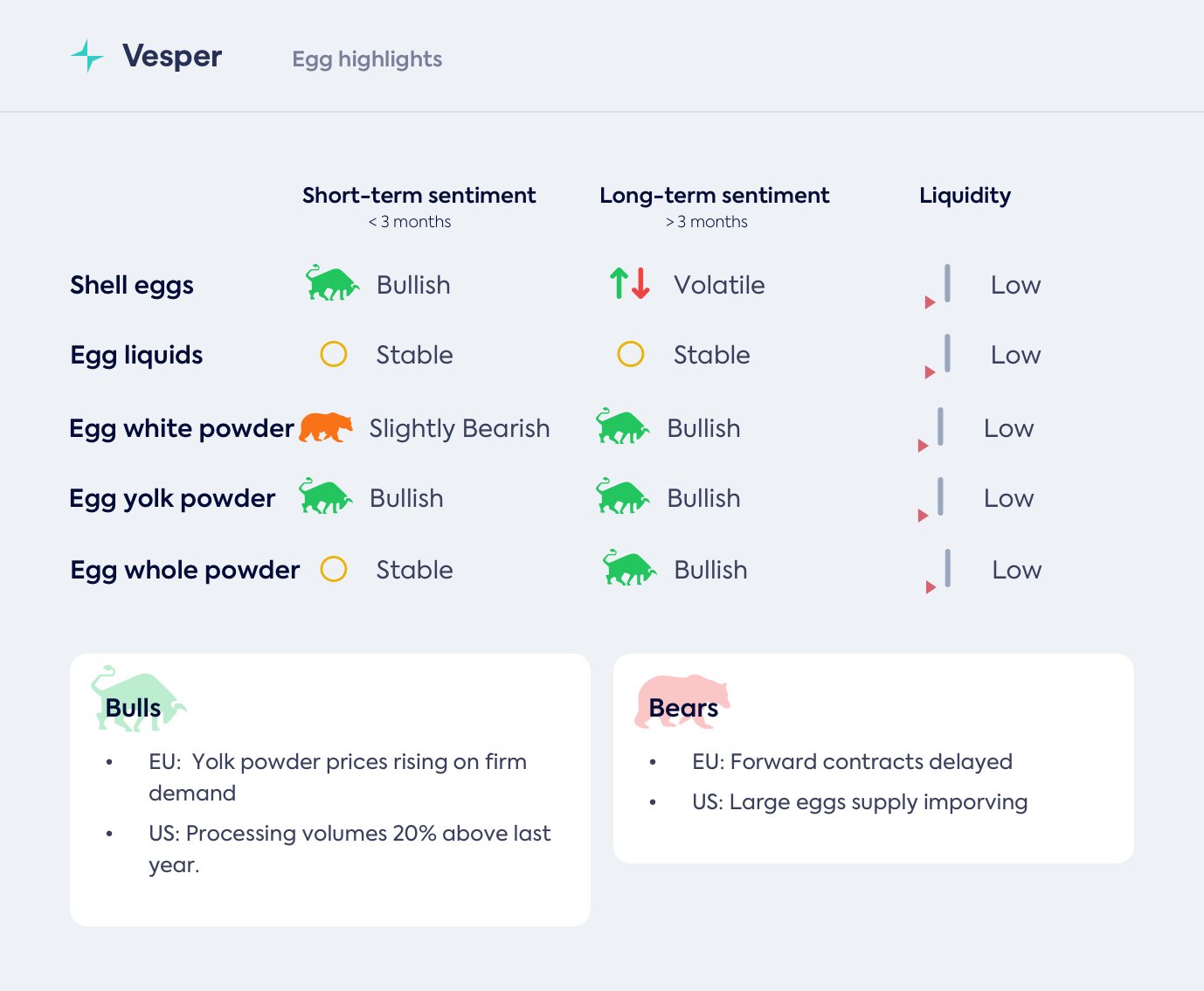Screen dimensions: 1204x991
Task: Click the Egg white powder long-term bull icon
Action: pos(622,426)
